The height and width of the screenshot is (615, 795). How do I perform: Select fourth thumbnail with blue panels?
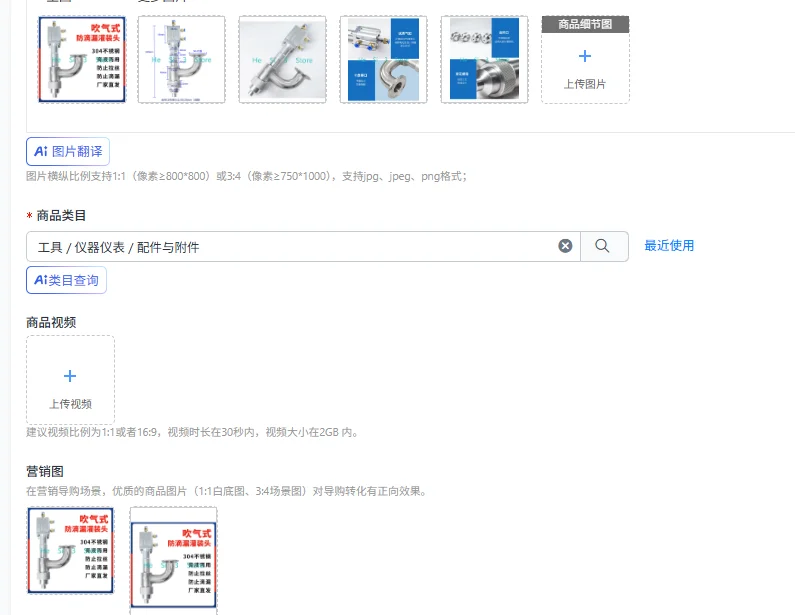pos(383,59)
